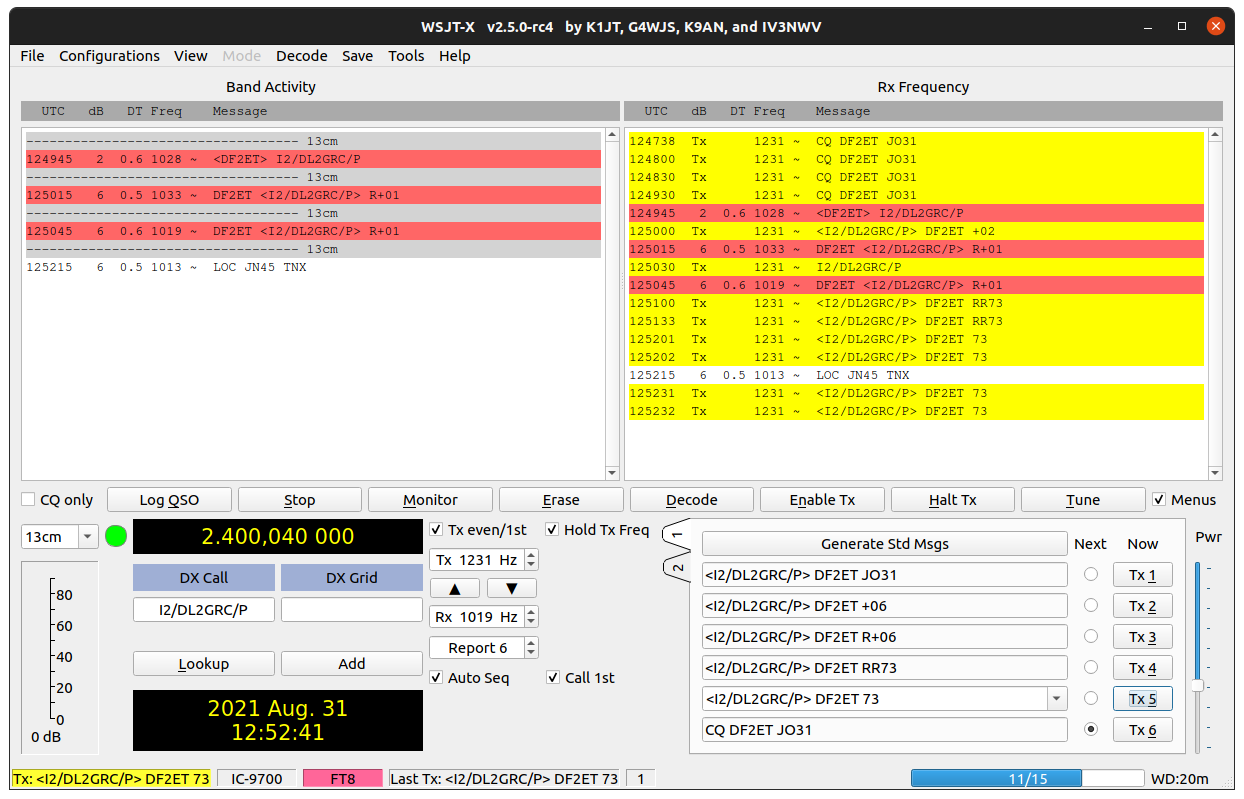Open the View menu
The image size is (1244, 799).
point(190,56)
